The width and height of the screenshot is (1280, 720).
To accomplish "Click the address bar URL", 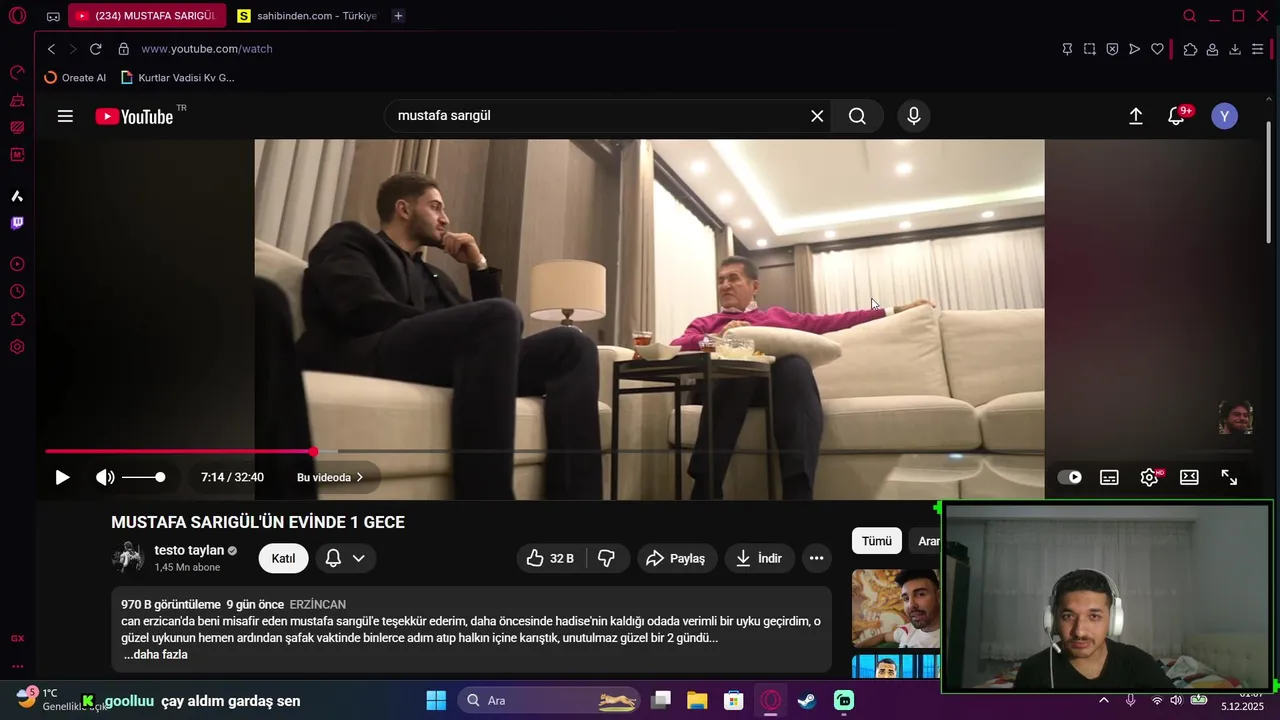I will coord(207,49).
